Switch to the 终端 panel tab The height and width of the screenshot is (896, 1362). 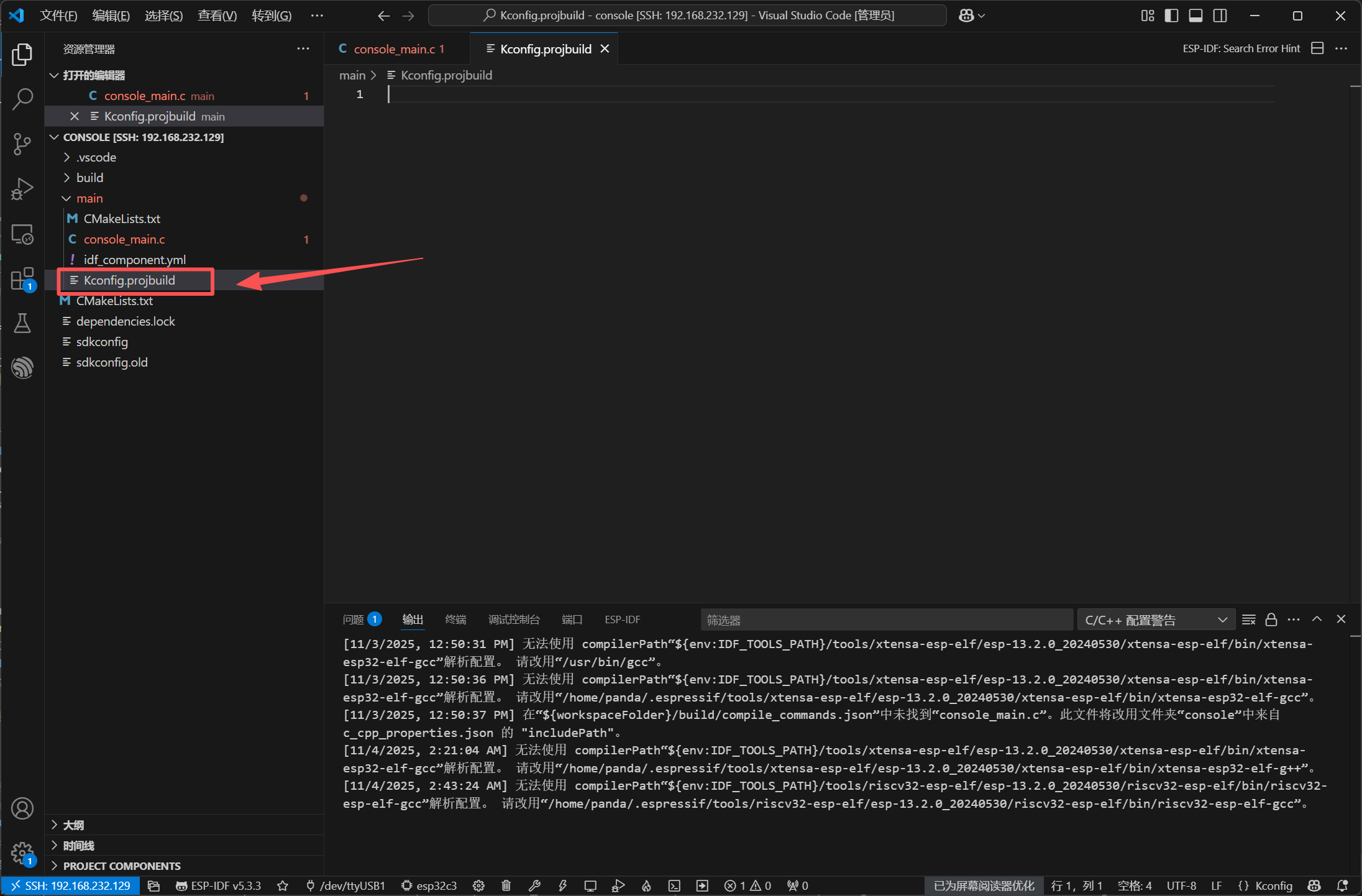tap(455, 619)
